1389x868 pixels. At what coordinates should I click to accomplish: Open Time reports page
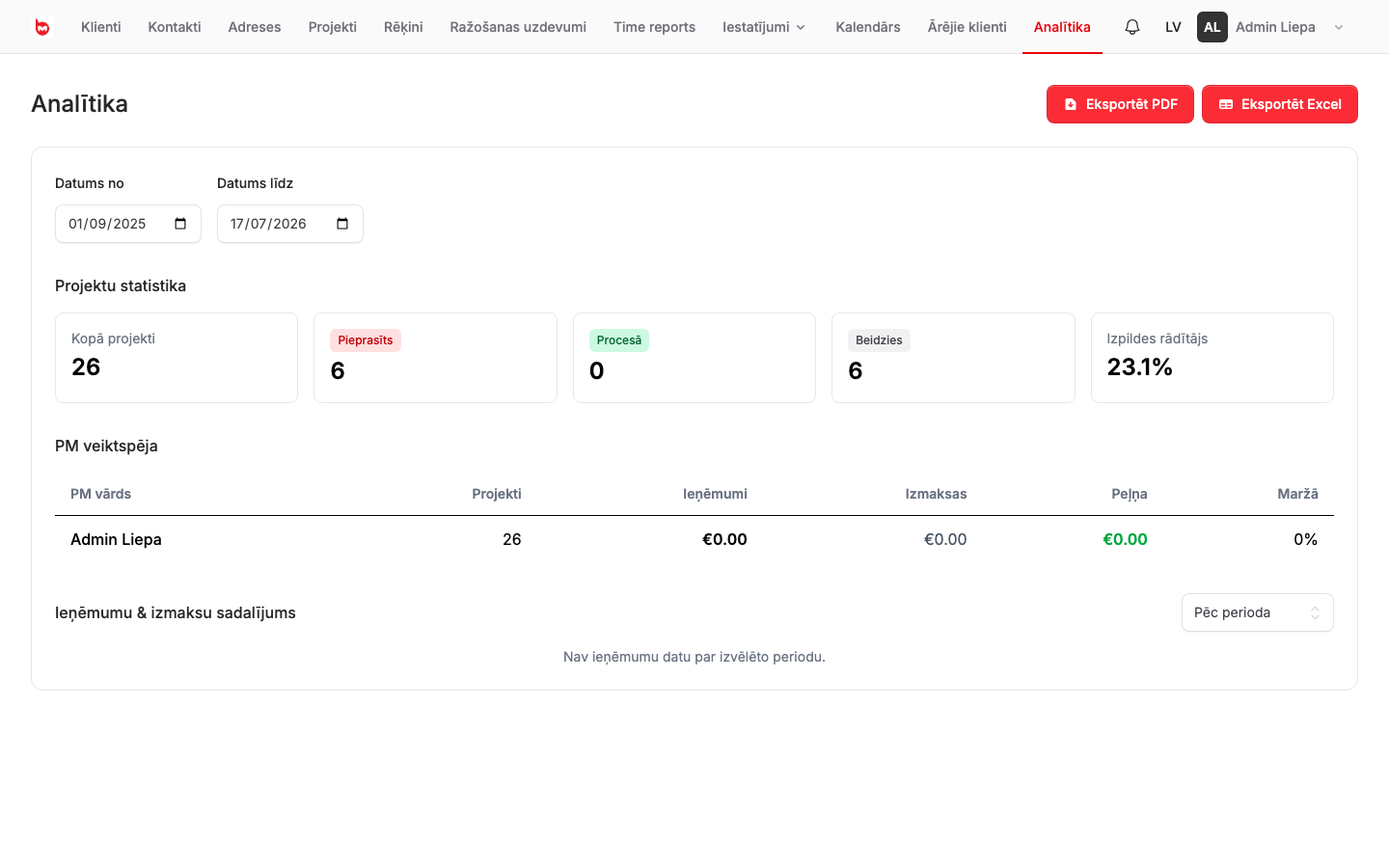pos(654,27)
